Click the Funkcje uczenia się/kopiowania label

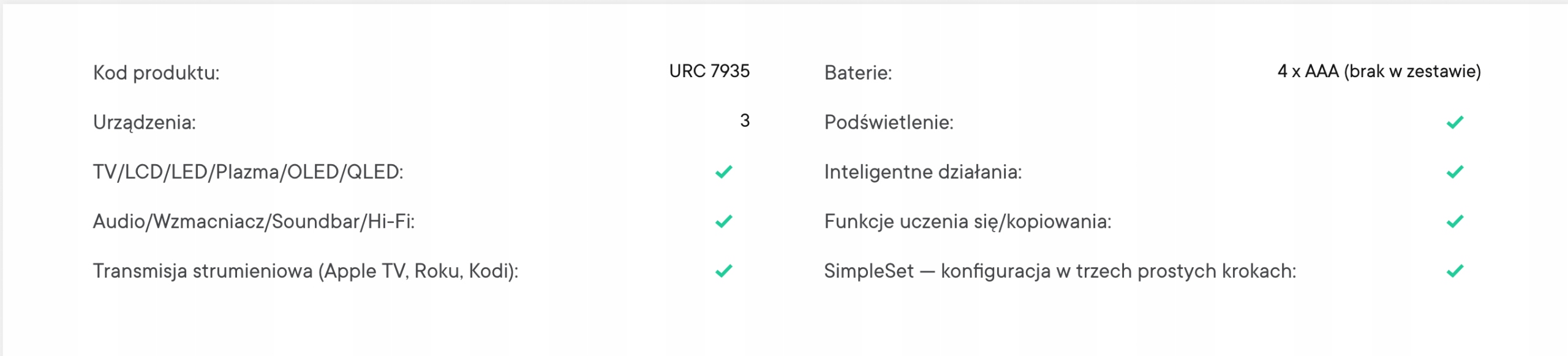click(968, 221)
